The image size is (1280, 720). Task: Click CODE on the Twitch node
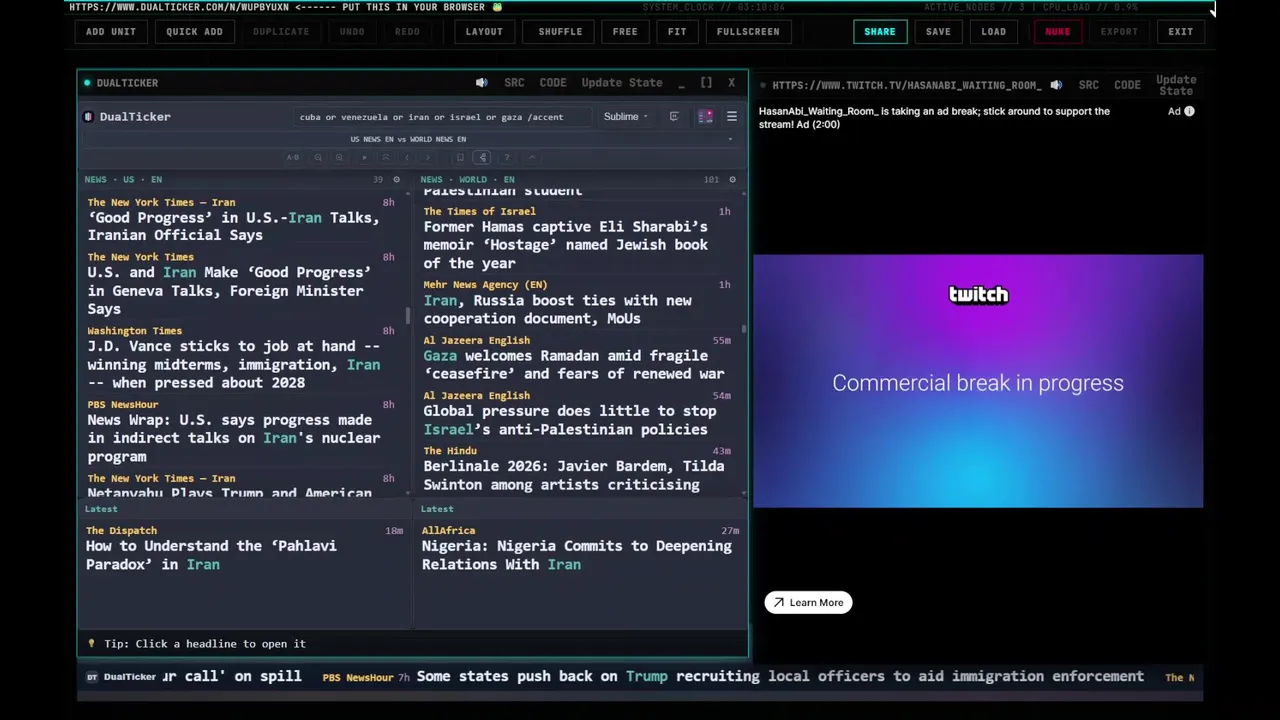click(x=1127, y=85)
